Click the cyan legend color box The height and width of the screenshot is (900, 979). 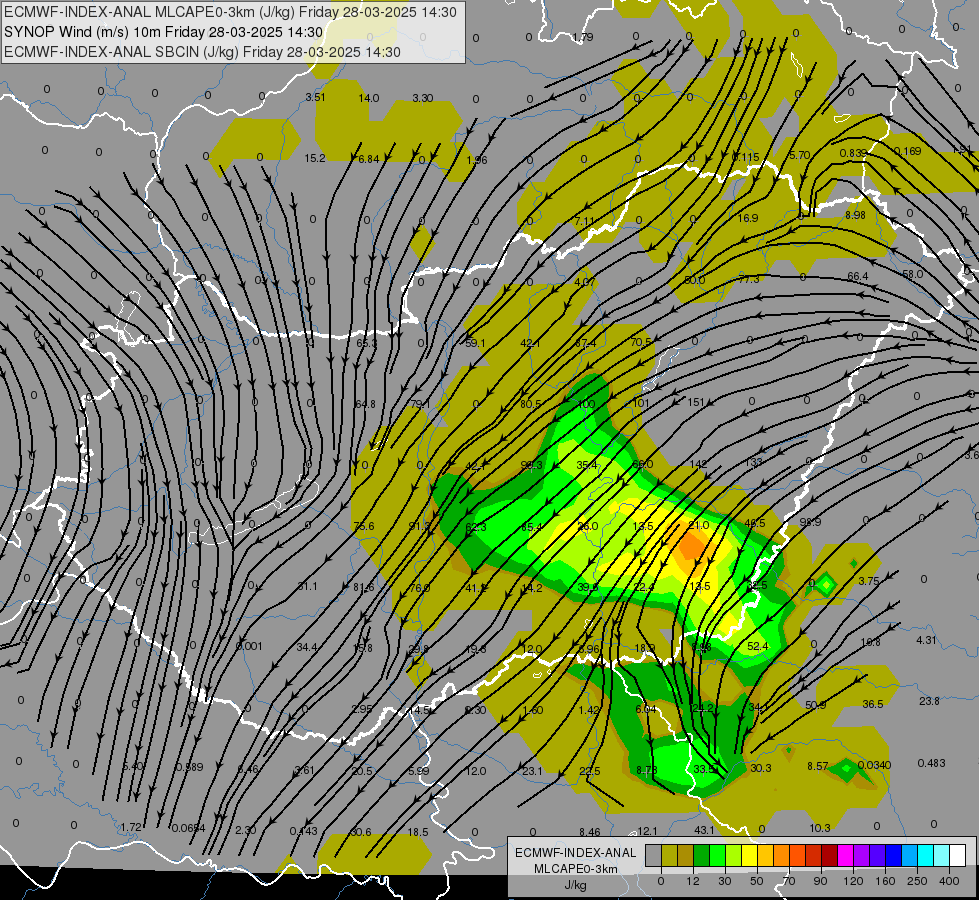click(925, 855)
